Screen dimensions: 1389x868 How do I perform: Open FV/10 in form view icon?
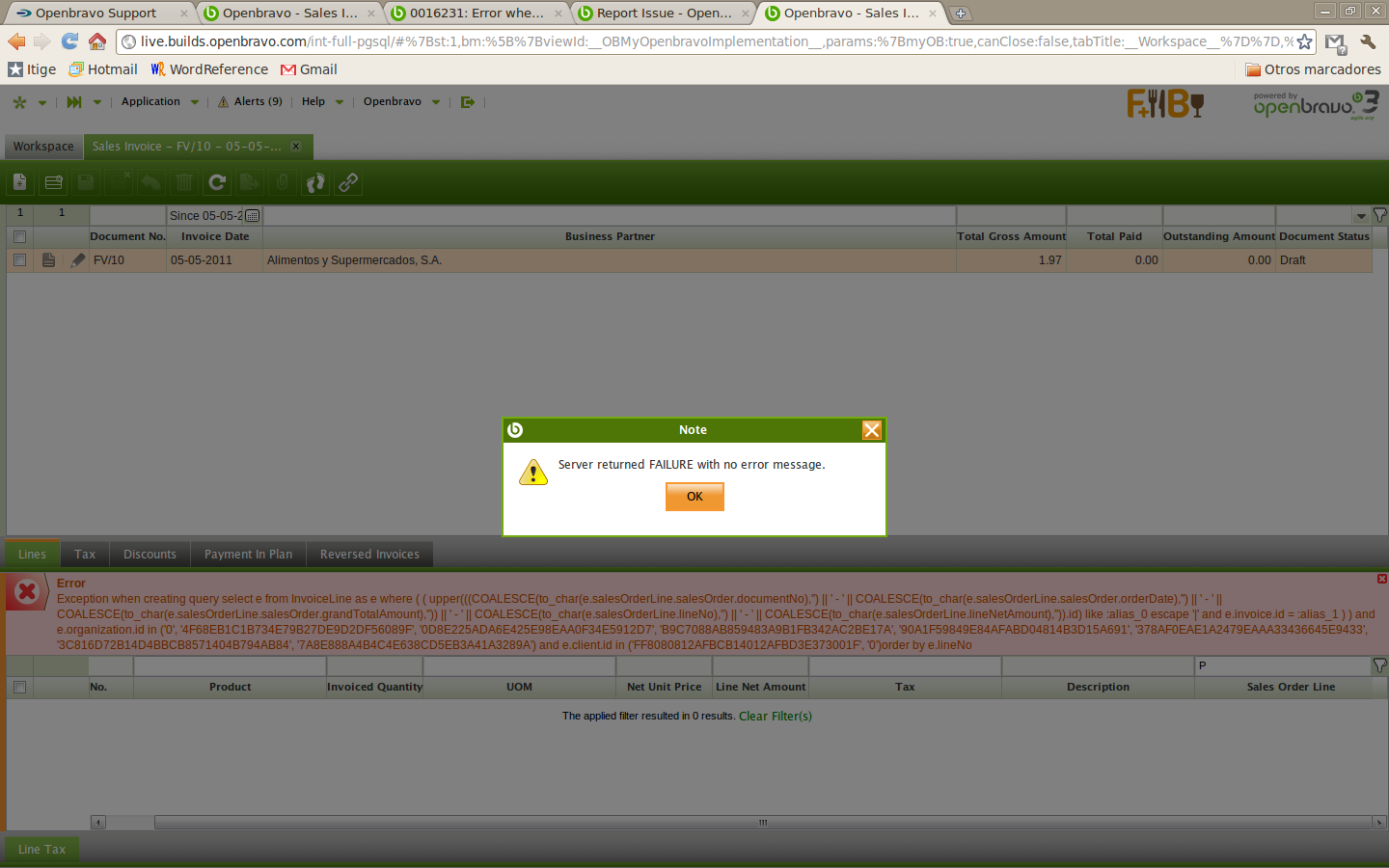point(48,260)
